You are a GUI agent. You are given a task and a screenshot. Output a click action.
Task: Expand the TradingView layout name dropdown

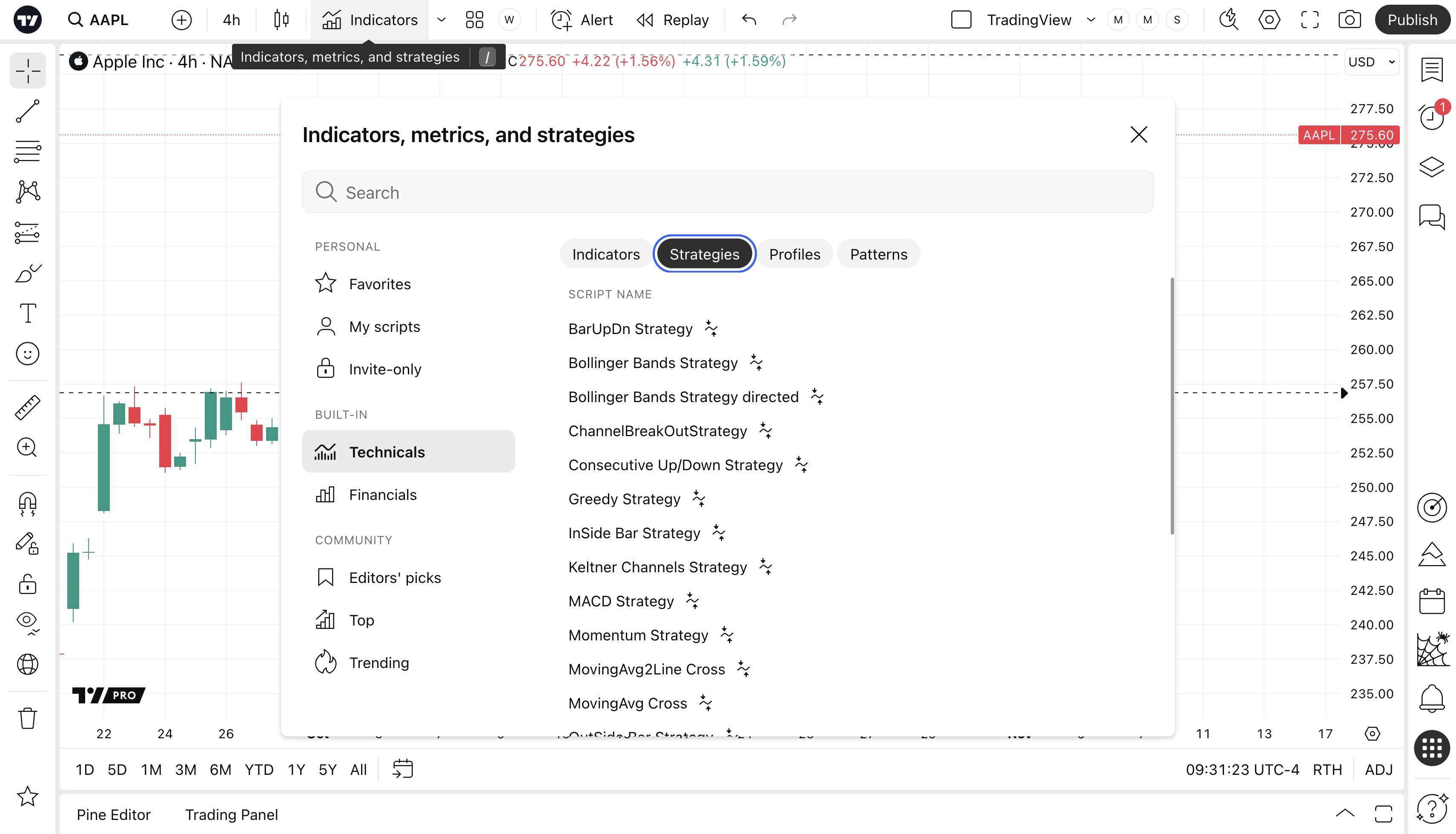pos(1090,20)
